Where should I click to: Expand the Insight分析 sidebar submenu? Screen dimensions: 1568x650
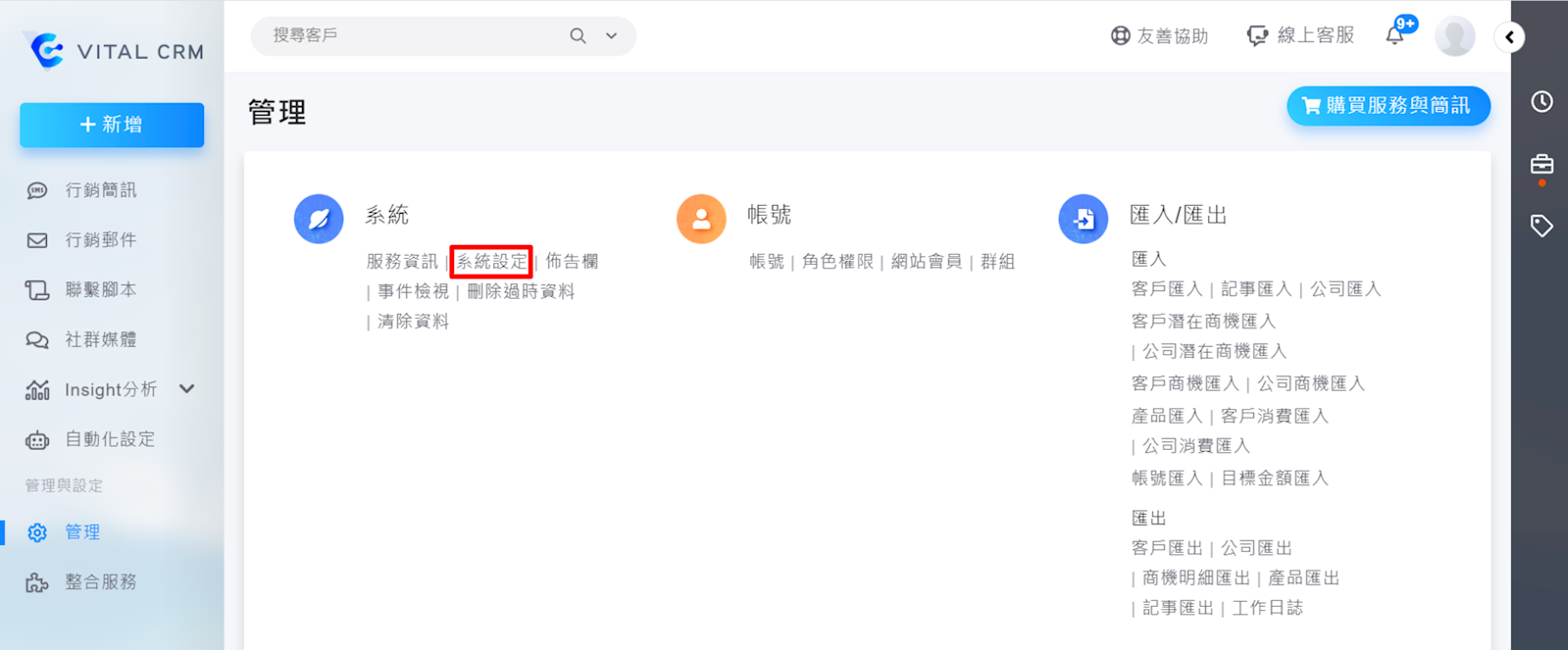[x=187, y=389]
